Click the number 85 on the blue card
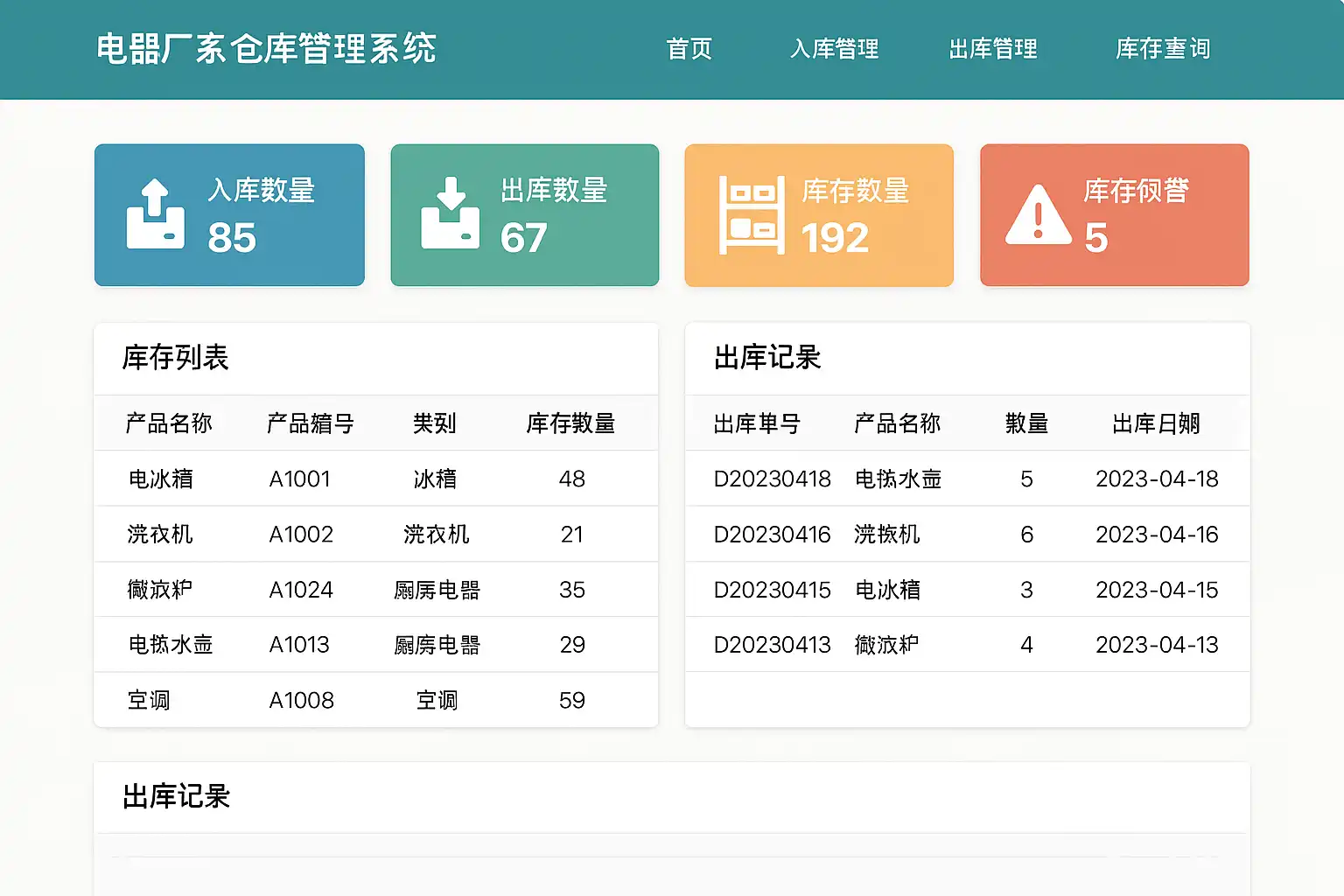 232,238
